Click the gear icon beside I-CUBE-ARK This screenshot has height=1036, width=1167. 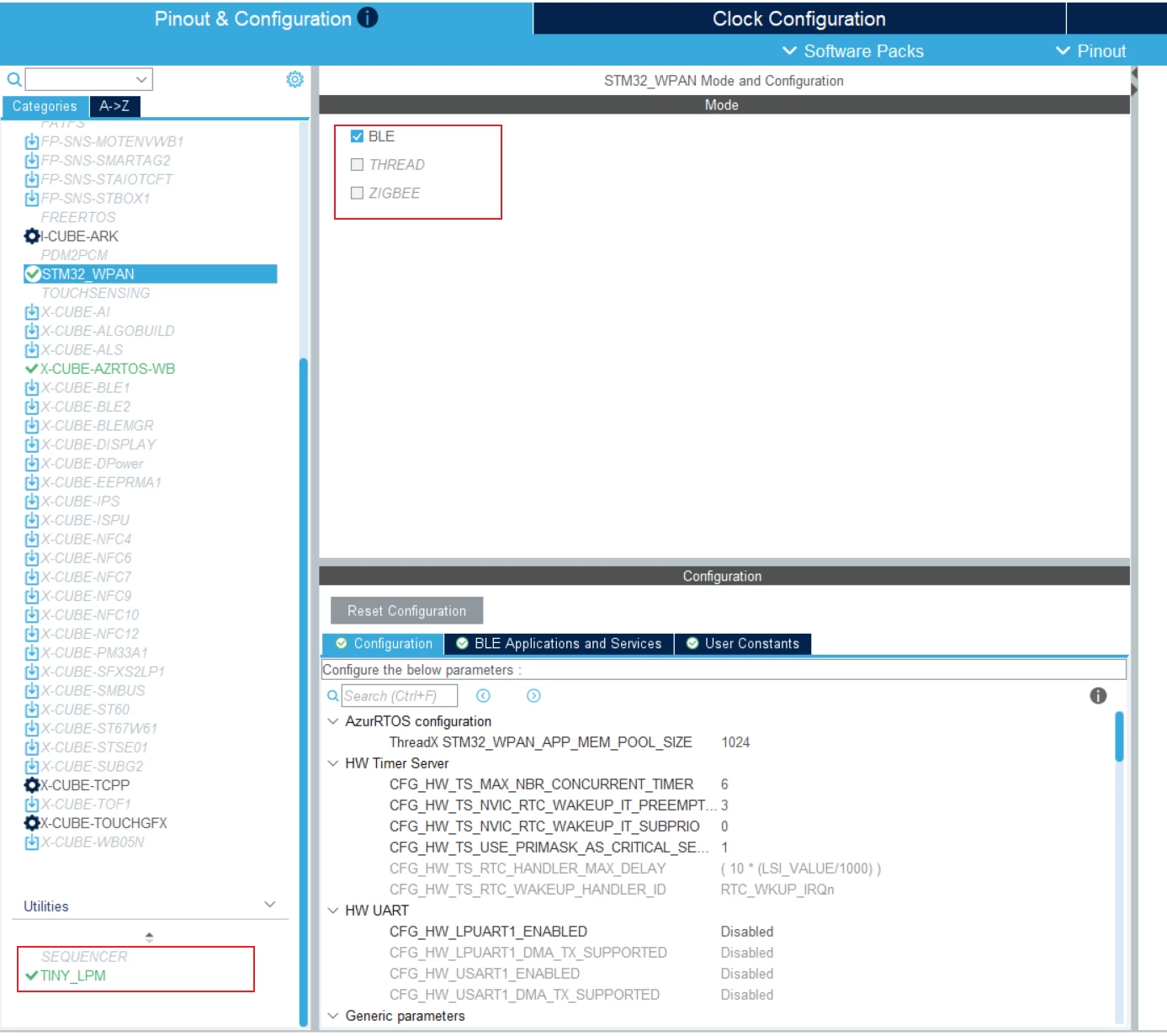[32, 236]
